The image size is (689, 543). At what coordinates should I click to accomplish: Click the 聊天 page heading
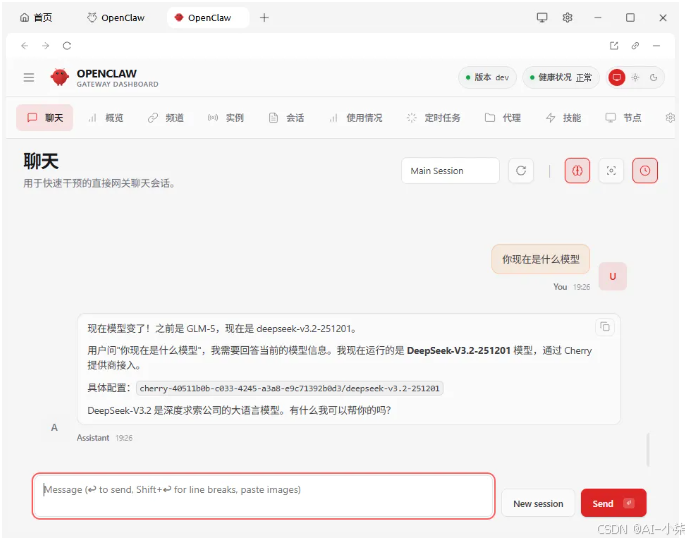click(41, 161)
